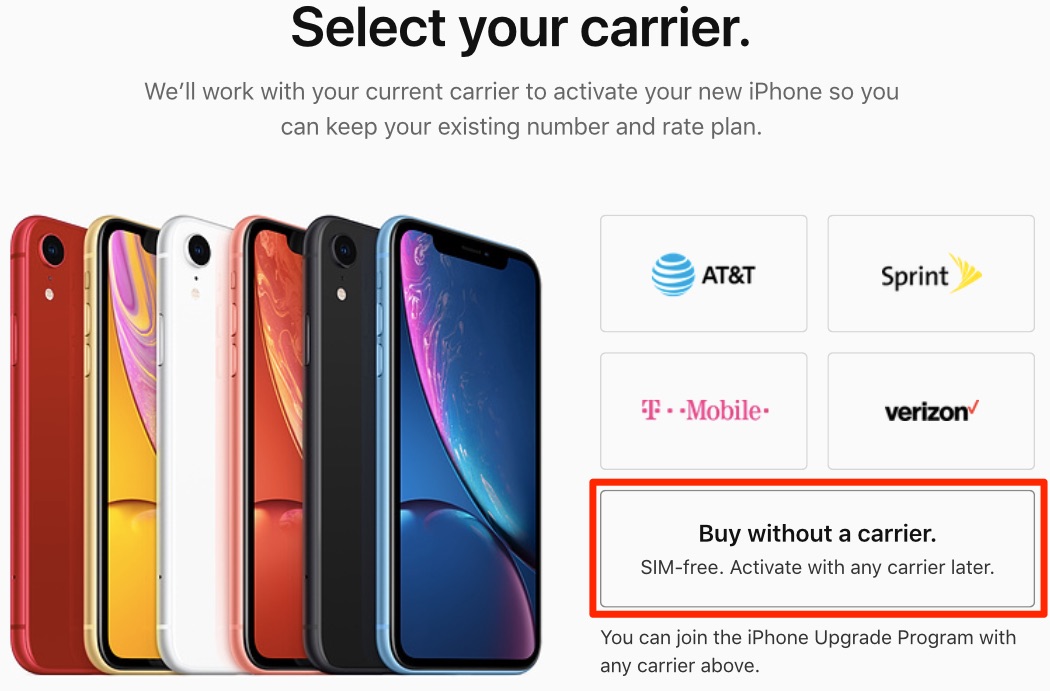Select the AT&T carrier option
Viewport: 1050px width, 691px height.
704,273
